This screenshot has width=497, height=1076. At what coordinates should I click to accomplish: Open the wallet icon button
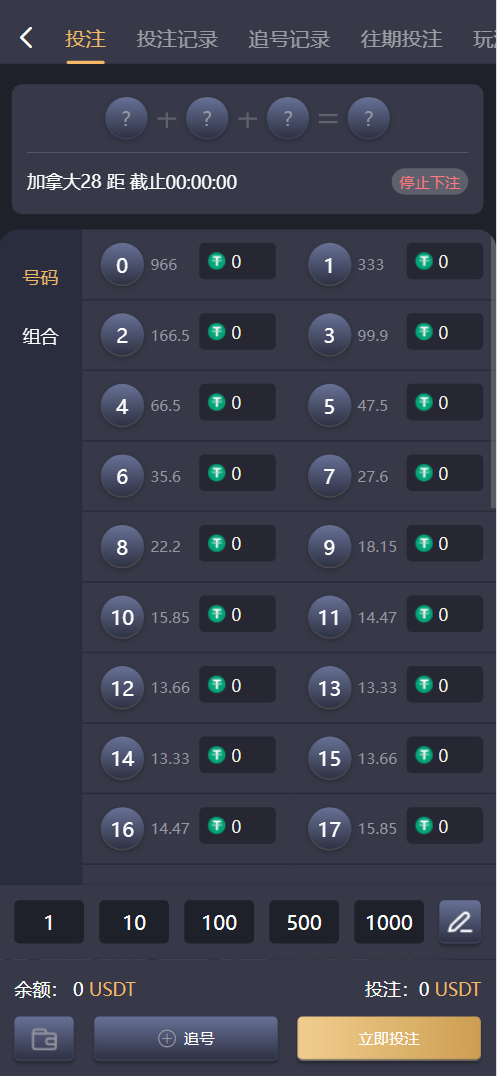click(x=44, y=1038)
